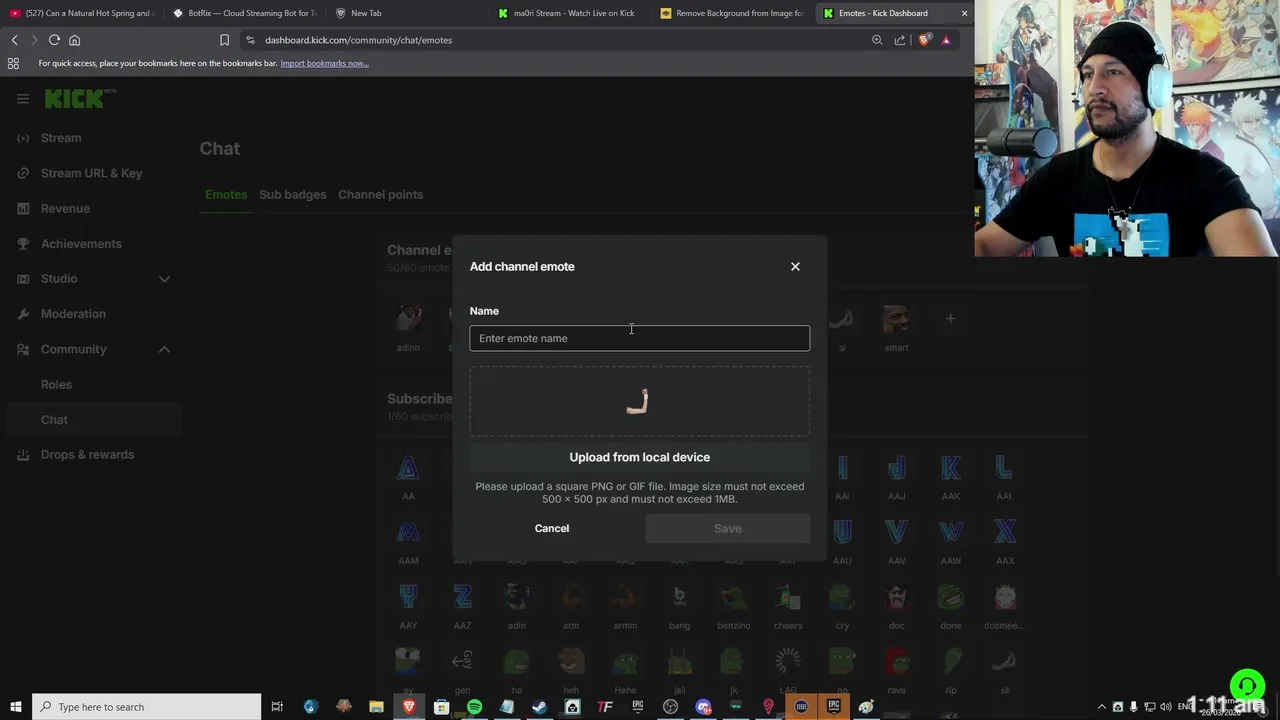Switch to the Channel points tab
This screenshot has height=720, width=1280.
click(380, 194)
